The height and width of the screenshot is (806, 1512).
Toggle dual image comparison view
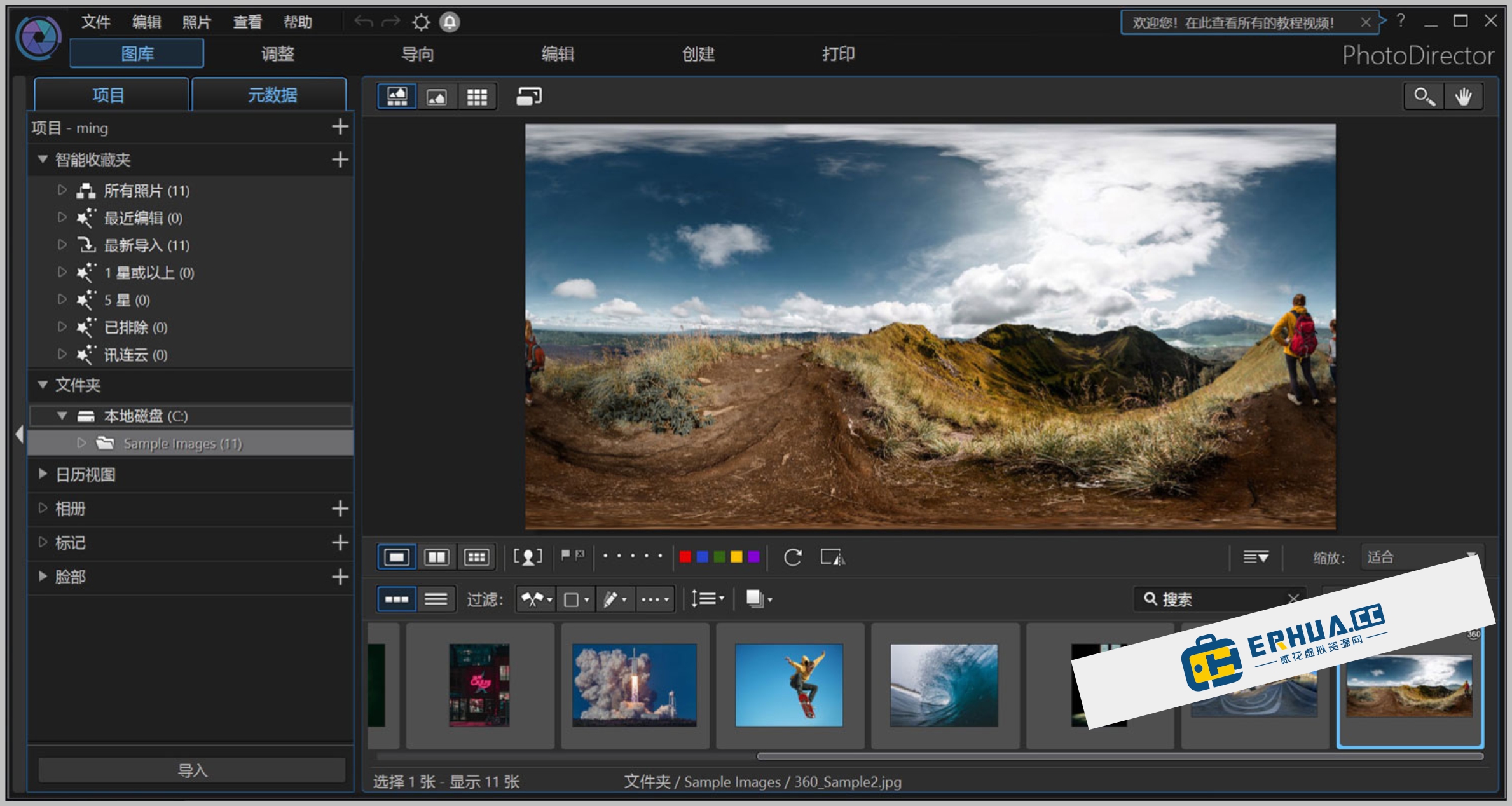click(437, 557)
